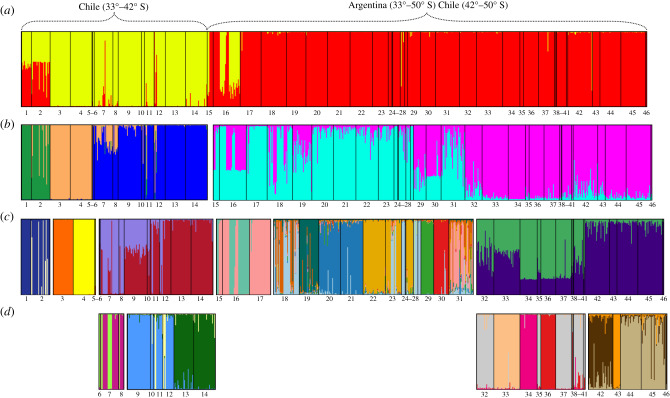Click yellow cluster above label 13, panel a
Viewport: 670px width, 398px height.
tap(175, 68)
